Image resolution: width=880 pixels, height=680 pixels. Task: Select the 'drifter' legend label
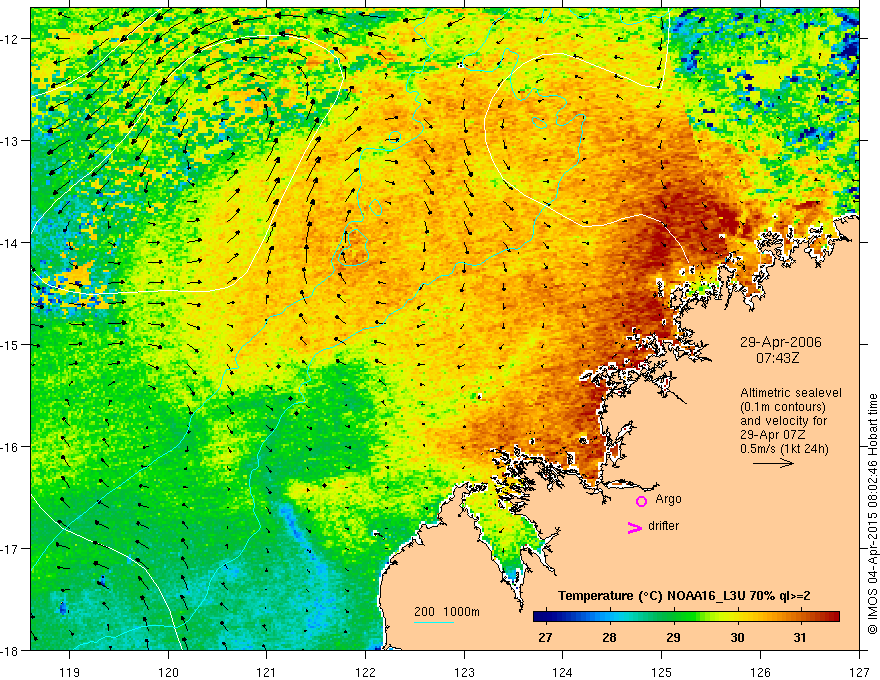663,526
